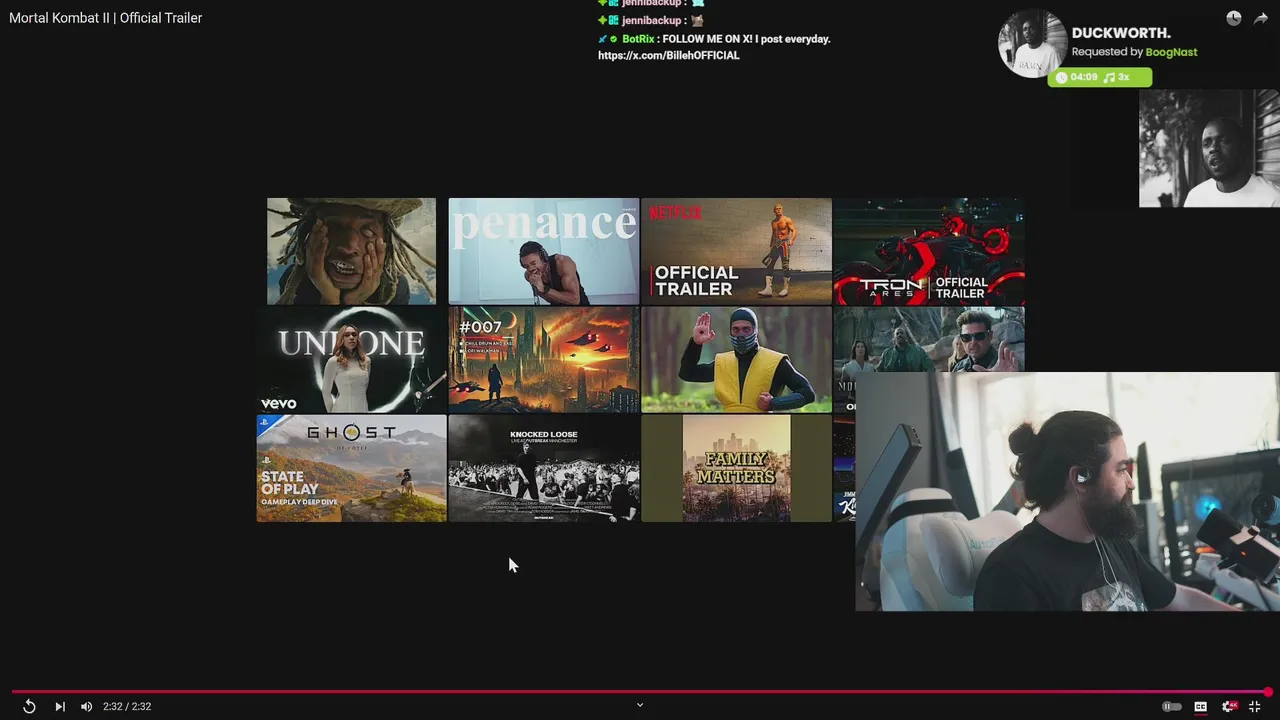Open the Netflix Official Trailer thumbnail
1280x720 pixels.
736,251
